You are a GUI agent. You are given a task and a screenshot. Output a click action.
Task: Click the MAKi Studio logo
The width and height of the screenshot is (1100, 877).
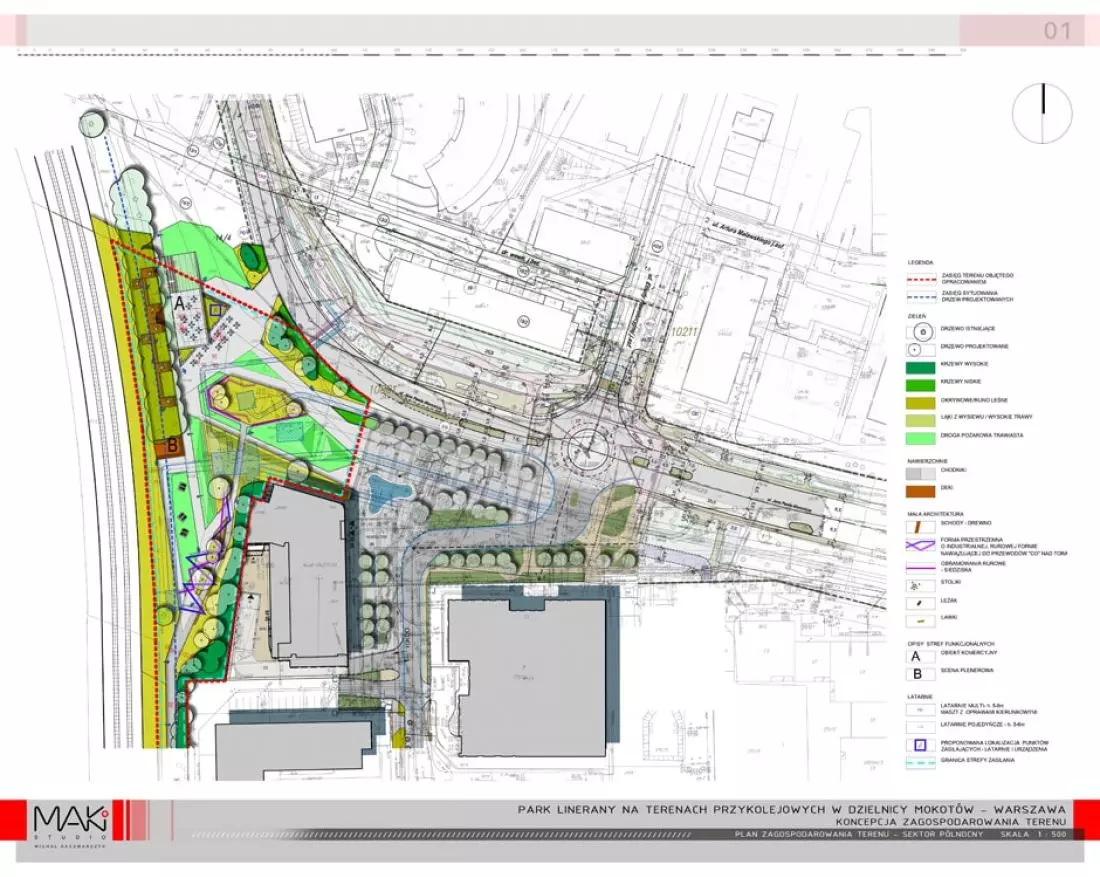click(x=71, y=826)
